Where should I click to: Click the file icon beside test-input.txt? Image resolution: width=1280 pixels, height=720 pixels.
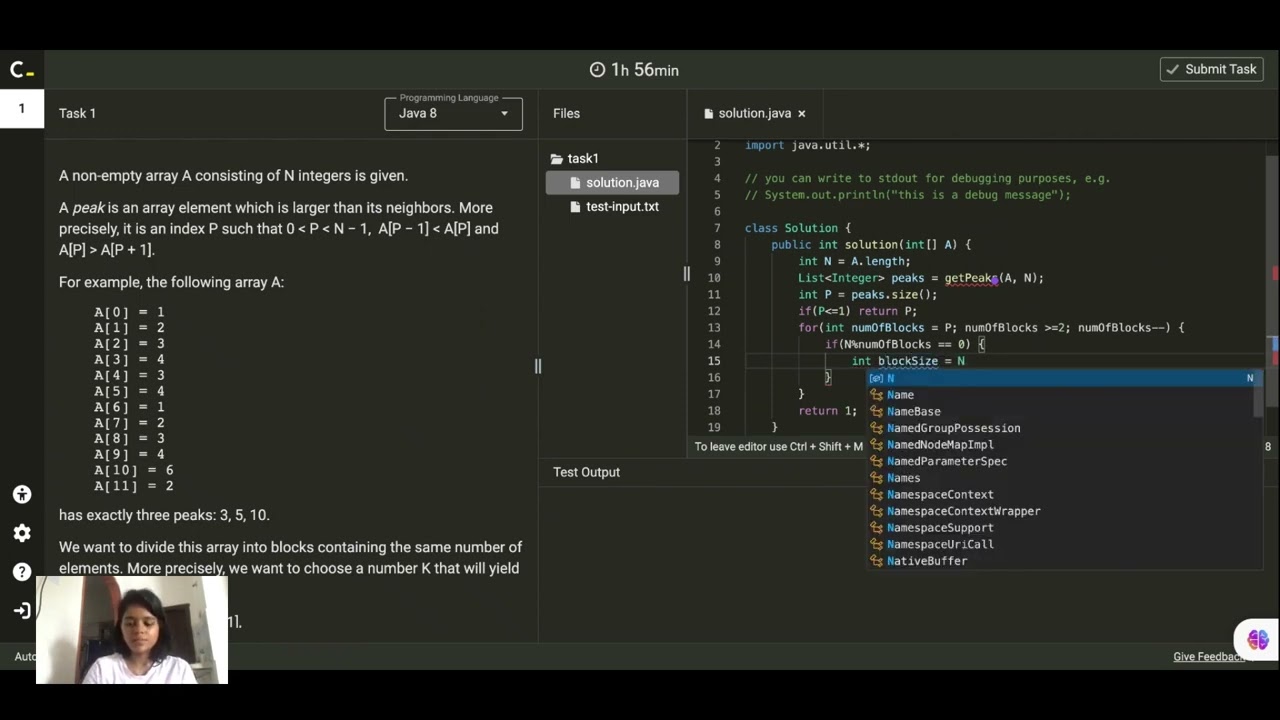(575, 207)
